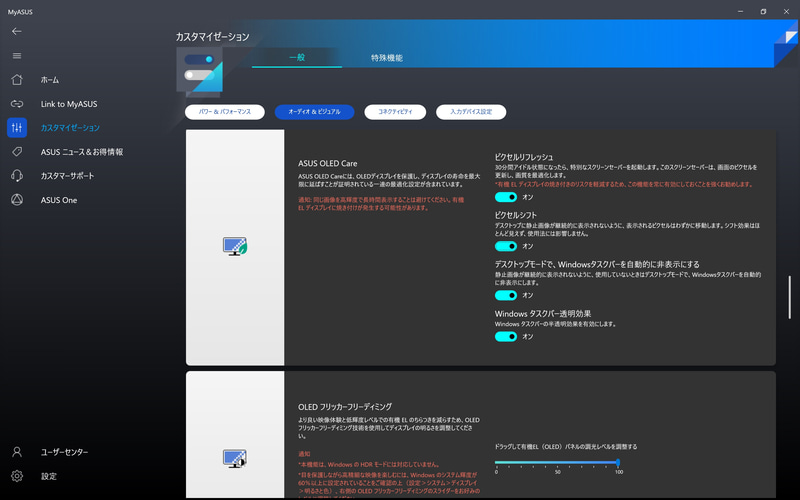Toggle Windows タスクバー透明効果 switch
This screenshot has height=500, width=800.
pos(506,337)
